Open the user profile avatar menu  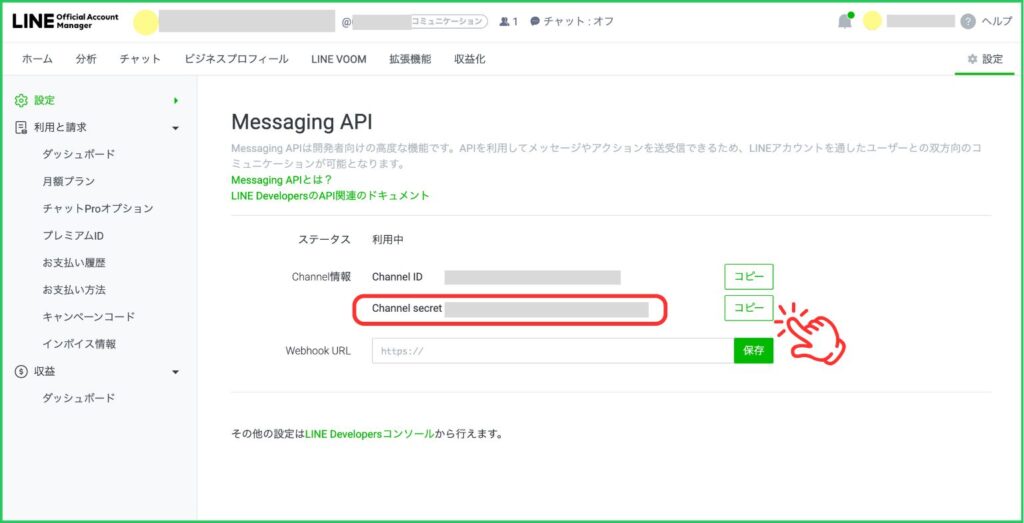(x=872, y=21)
